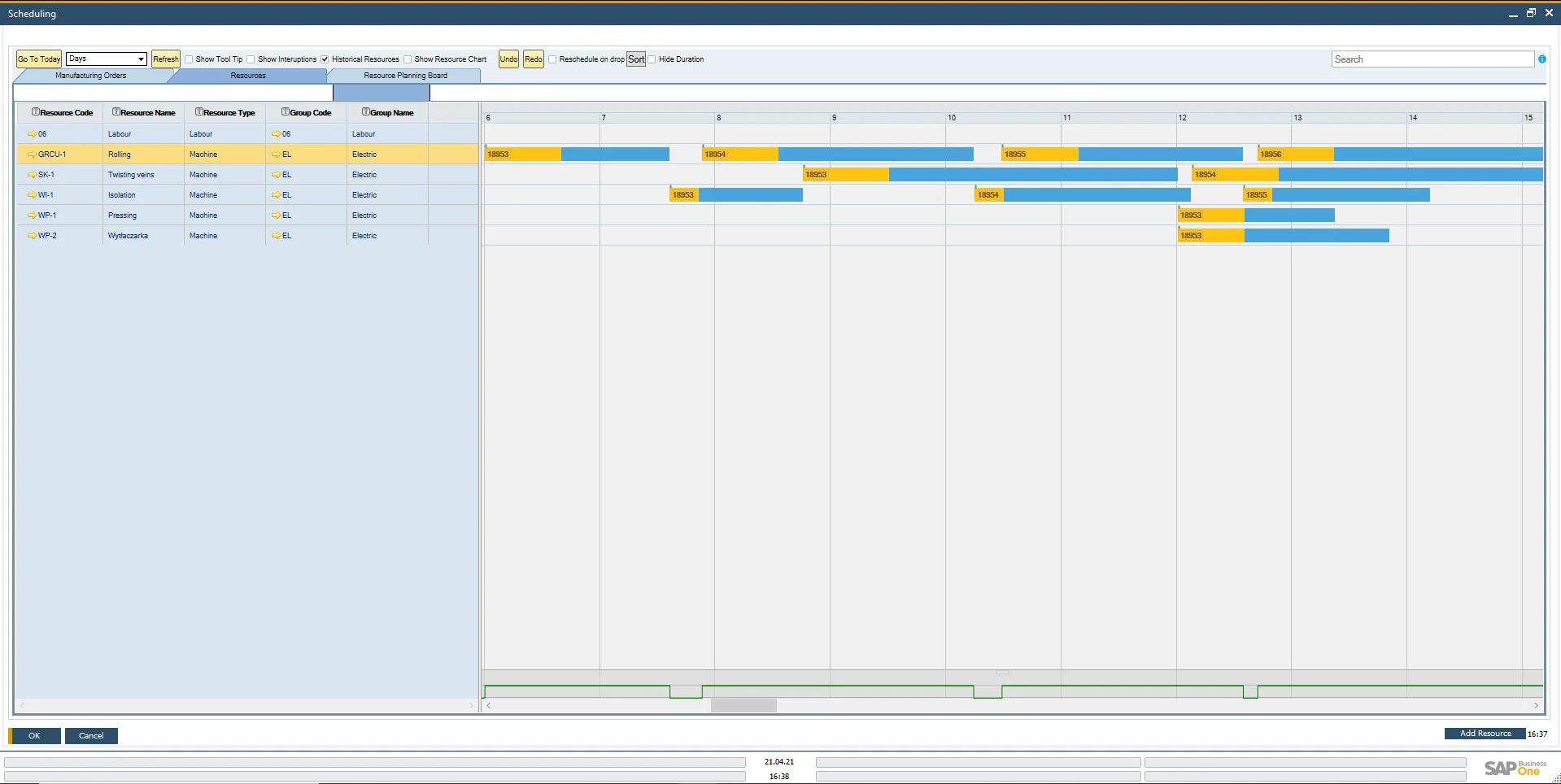
Task: Click the filter icon on Resource Type header
Action: (x=198, y=112)
